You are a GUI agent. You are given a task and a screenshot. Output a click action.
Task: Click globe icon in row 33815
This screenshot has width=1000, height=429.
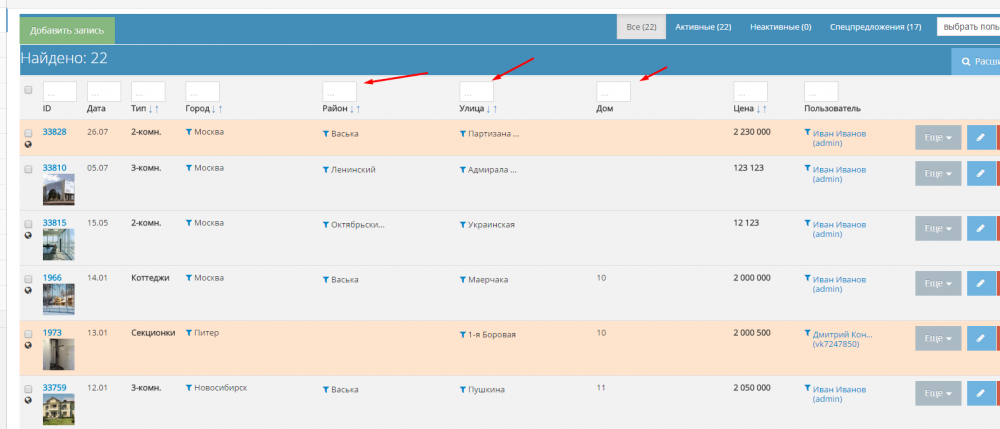pos(28,235)
